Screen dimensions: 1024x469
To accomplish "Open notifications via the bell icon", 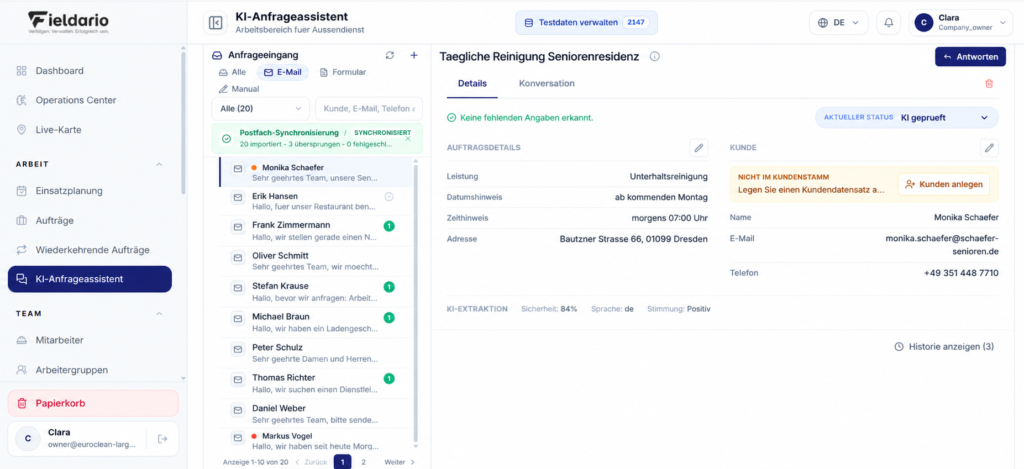I will tap(888, 22).
